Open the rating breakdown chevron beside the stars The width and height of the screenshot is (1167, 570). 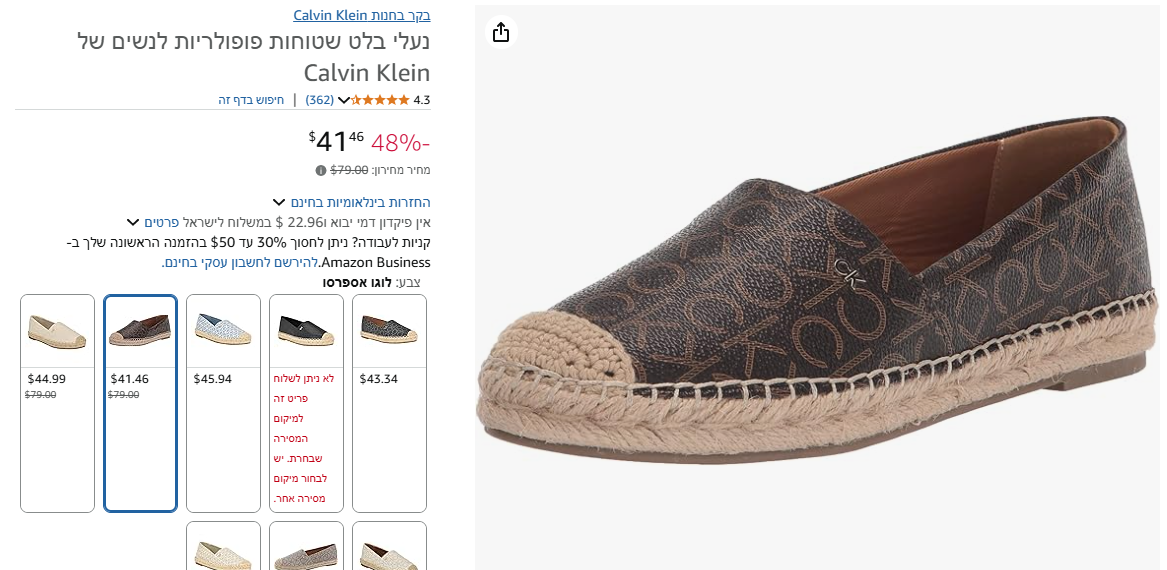tap(344, 100)
